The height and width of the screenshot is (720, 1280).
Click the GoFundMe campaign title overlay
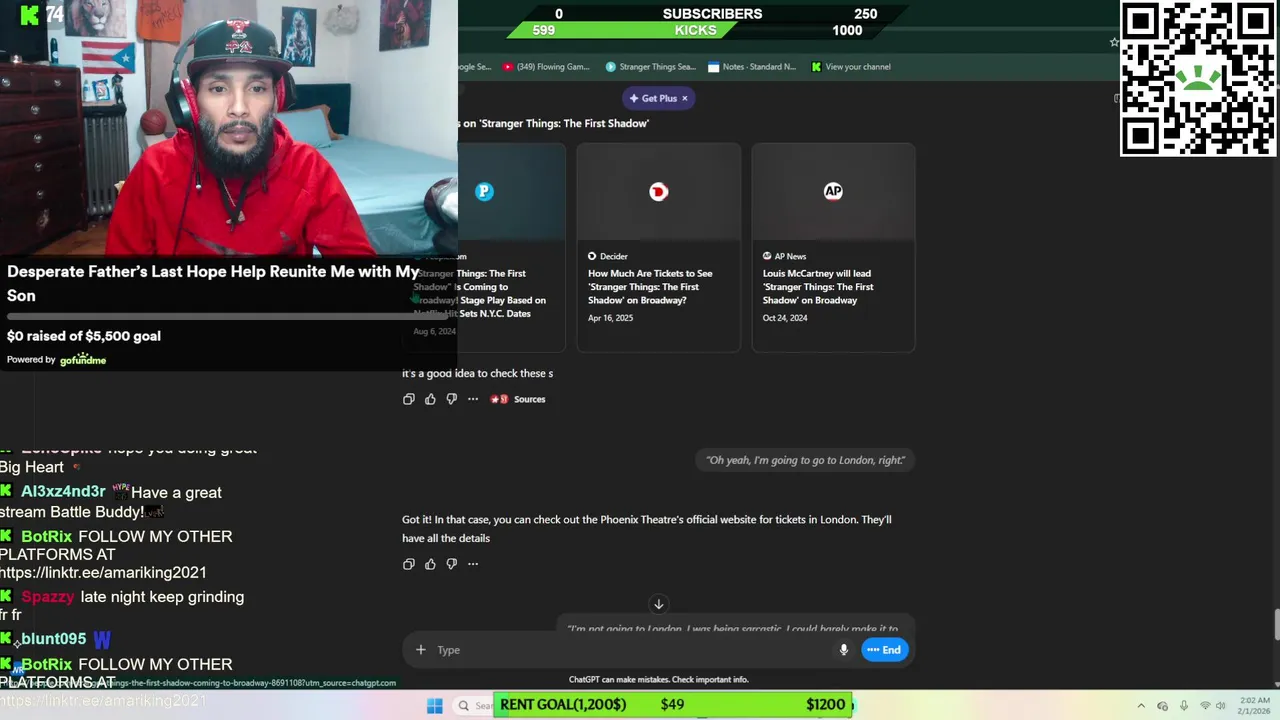213,283
